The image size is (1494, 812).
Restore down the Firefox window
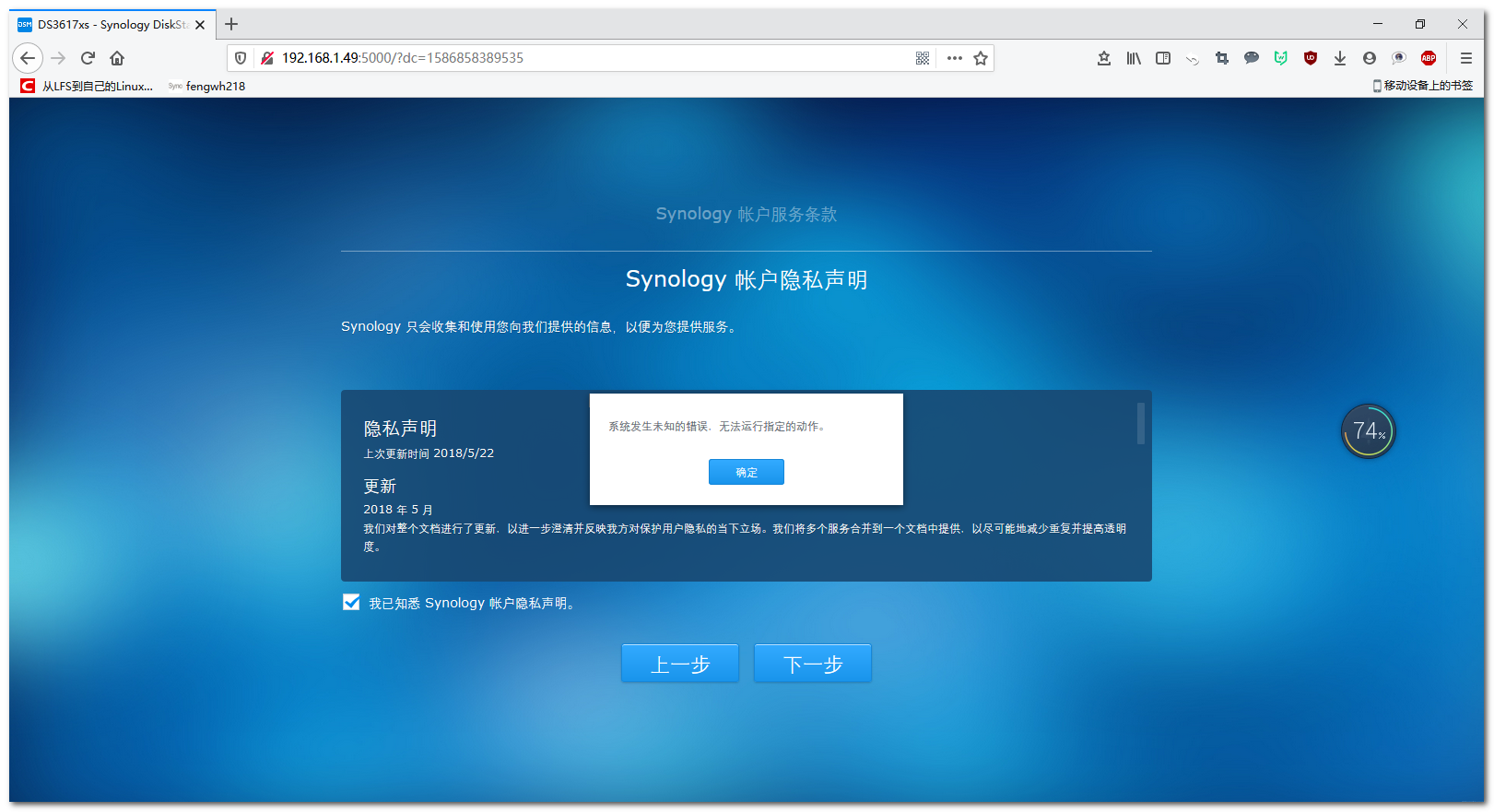[1420, 24]
